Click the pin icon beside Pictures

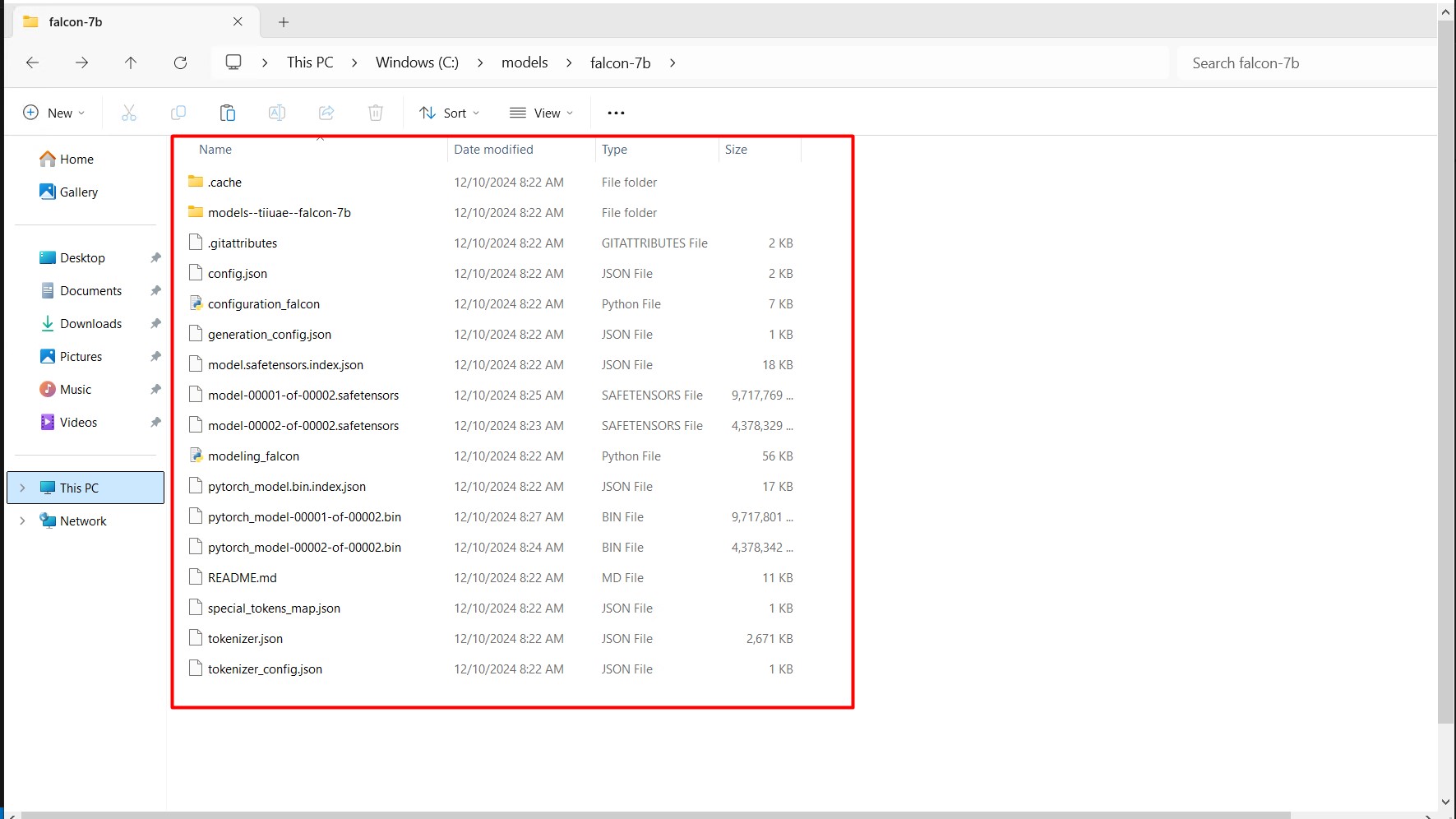(155, 356)
